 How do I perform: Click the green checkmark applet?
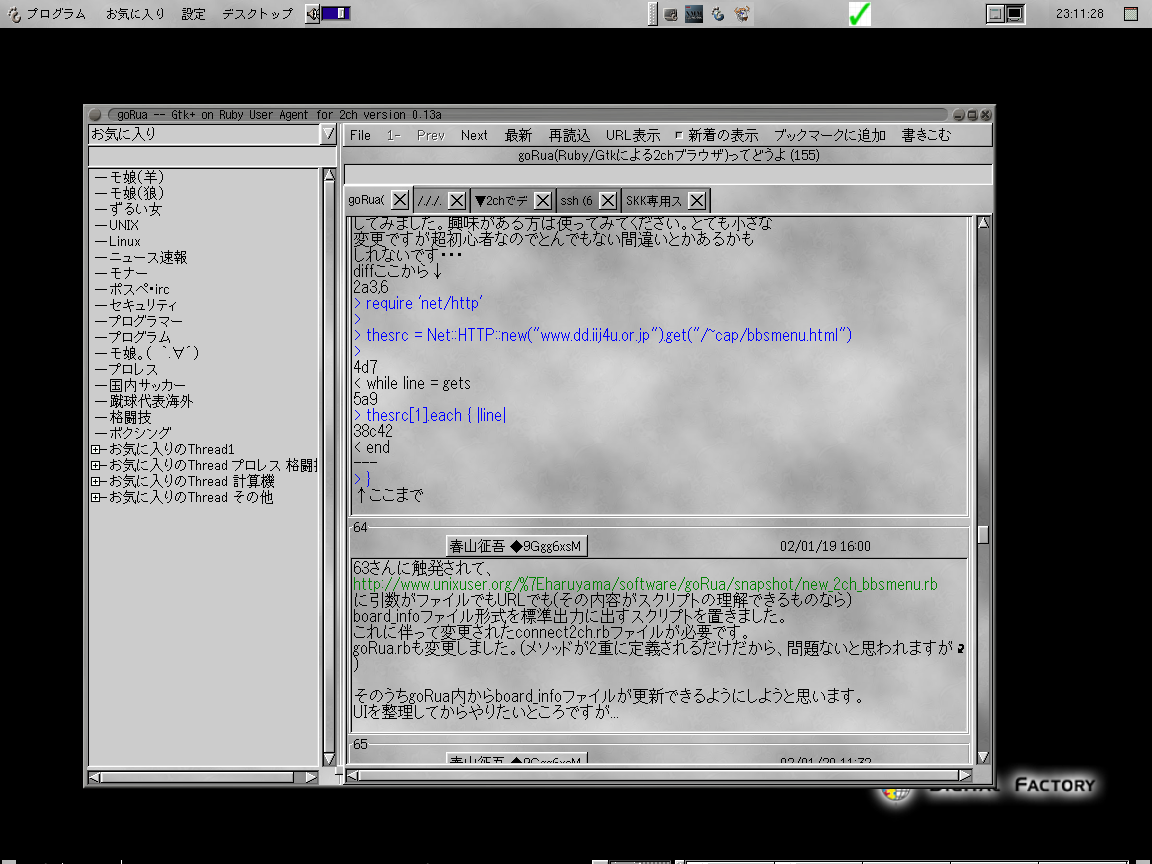click(x=859, y=14)
